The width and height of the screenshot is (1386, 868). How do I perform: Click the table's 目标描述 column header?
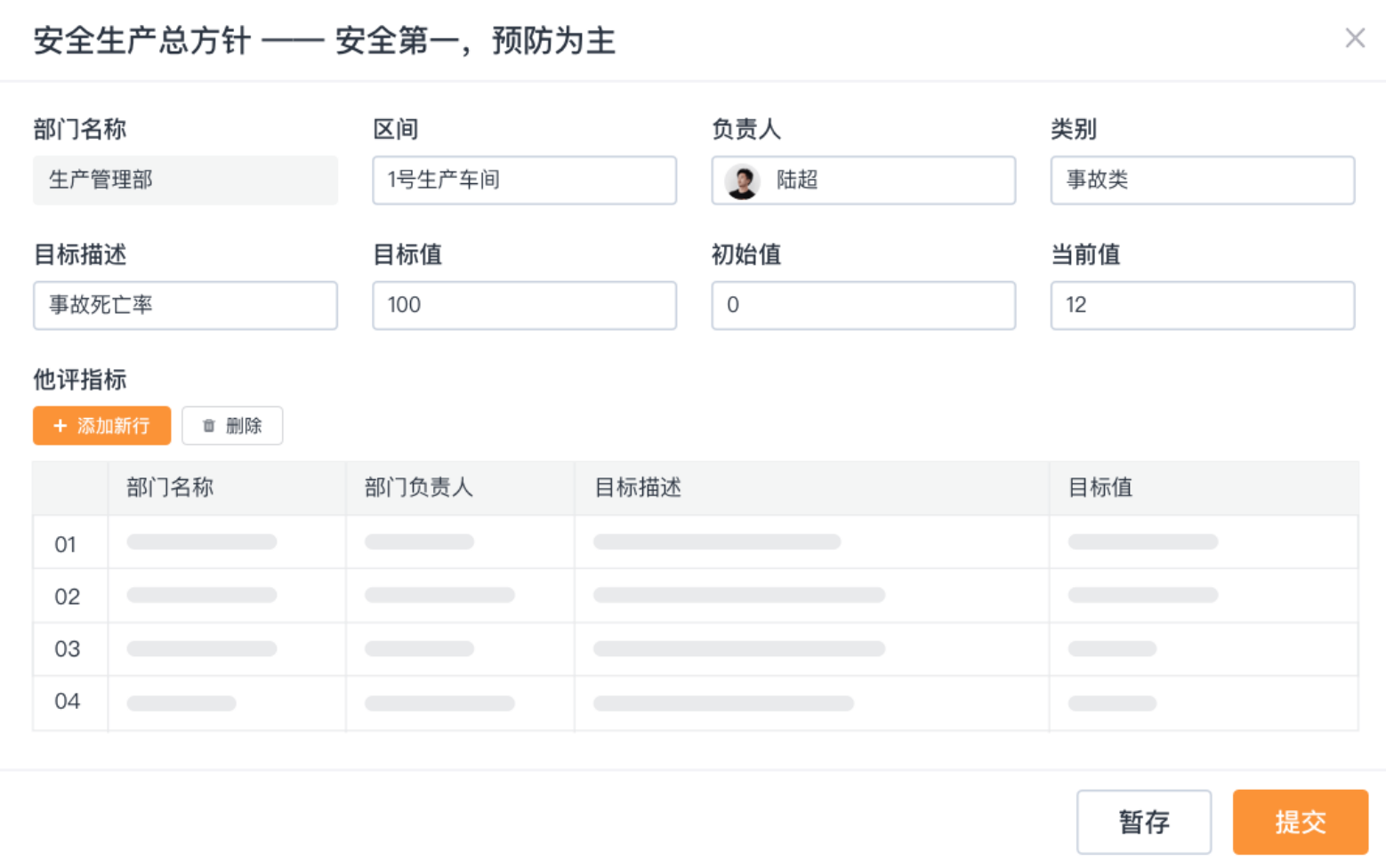pos(638,487)
